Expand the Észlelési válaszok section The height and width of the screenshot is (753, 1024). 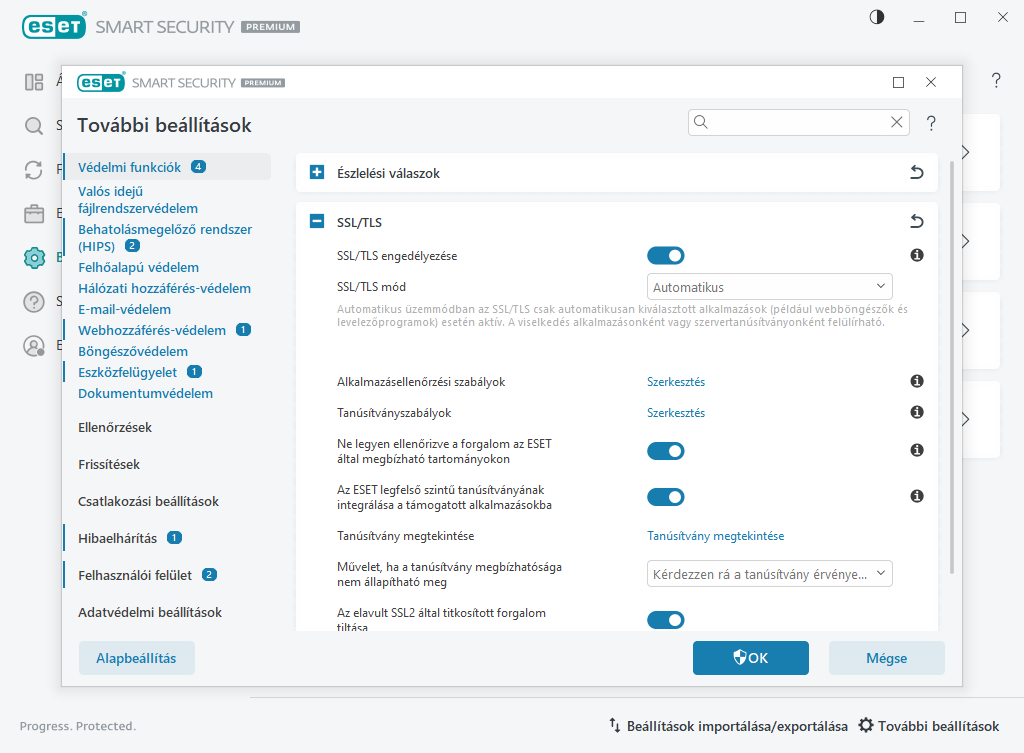[316, 172]
